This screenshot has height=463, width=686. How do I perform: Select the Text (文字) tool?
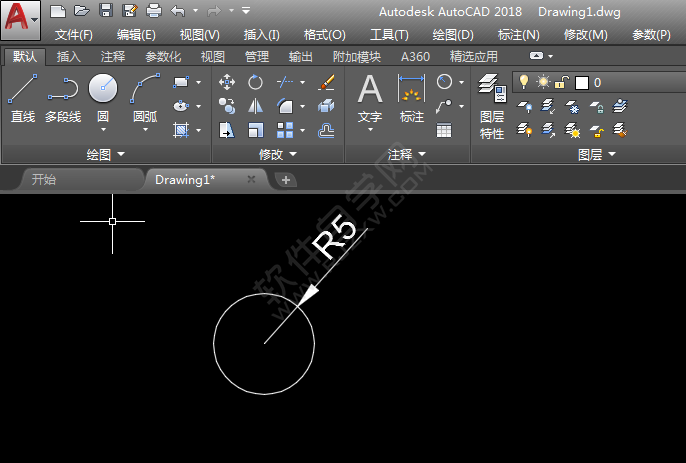click(370, 99)
